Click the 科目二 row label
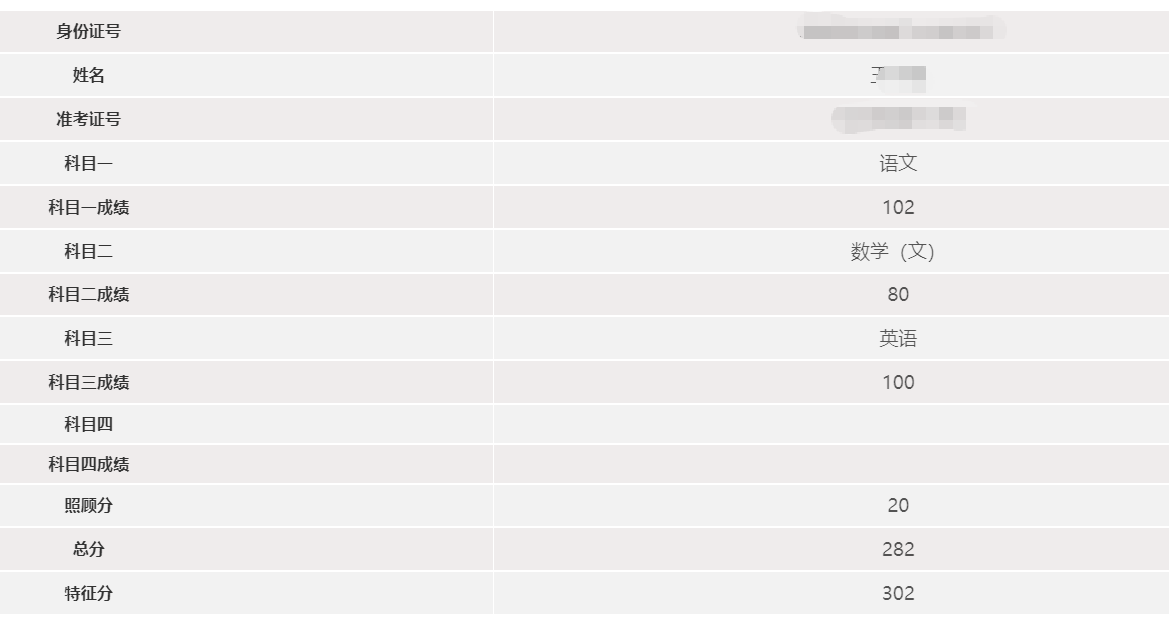The width and height of the screenshot is (1169, 618). [88, 252]
